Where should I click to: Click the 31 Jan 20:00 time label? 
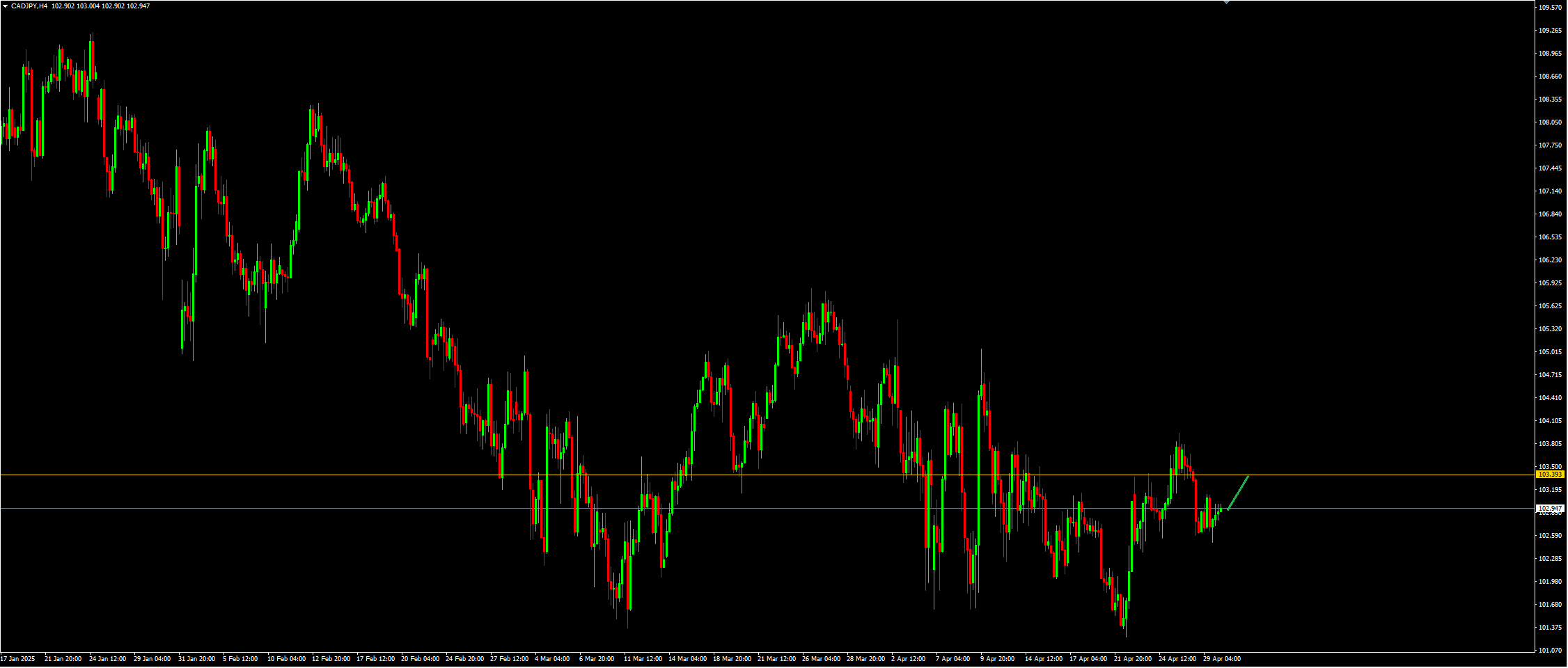197,659
